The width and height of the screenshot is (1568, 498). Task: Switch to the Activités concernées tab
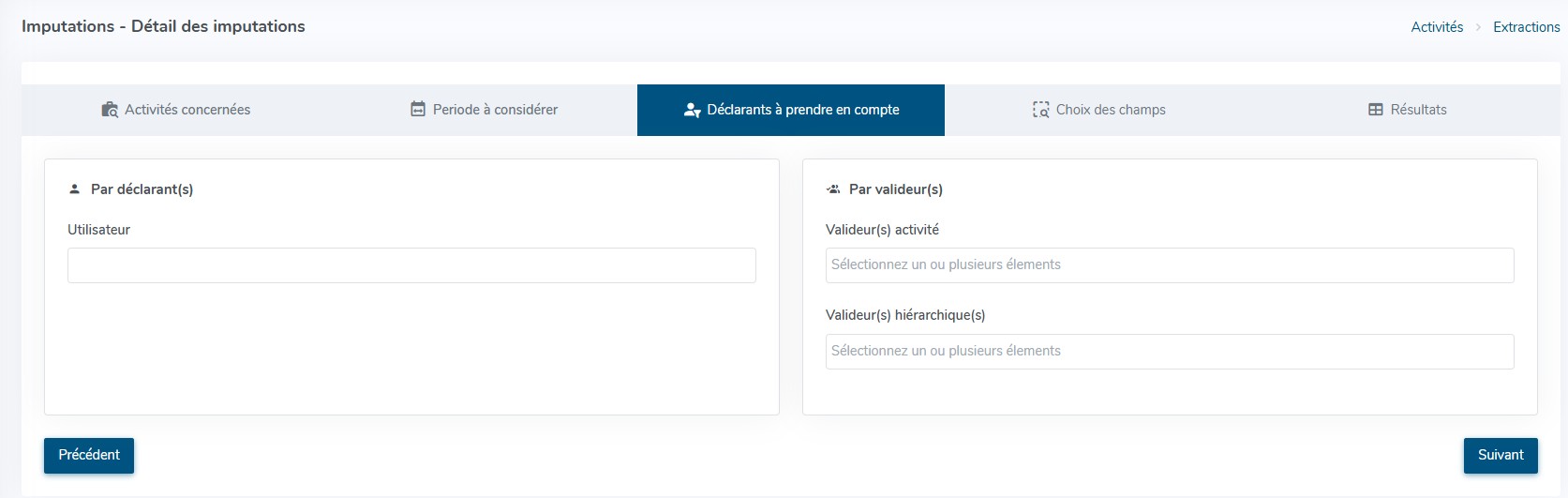click(187, 110)
